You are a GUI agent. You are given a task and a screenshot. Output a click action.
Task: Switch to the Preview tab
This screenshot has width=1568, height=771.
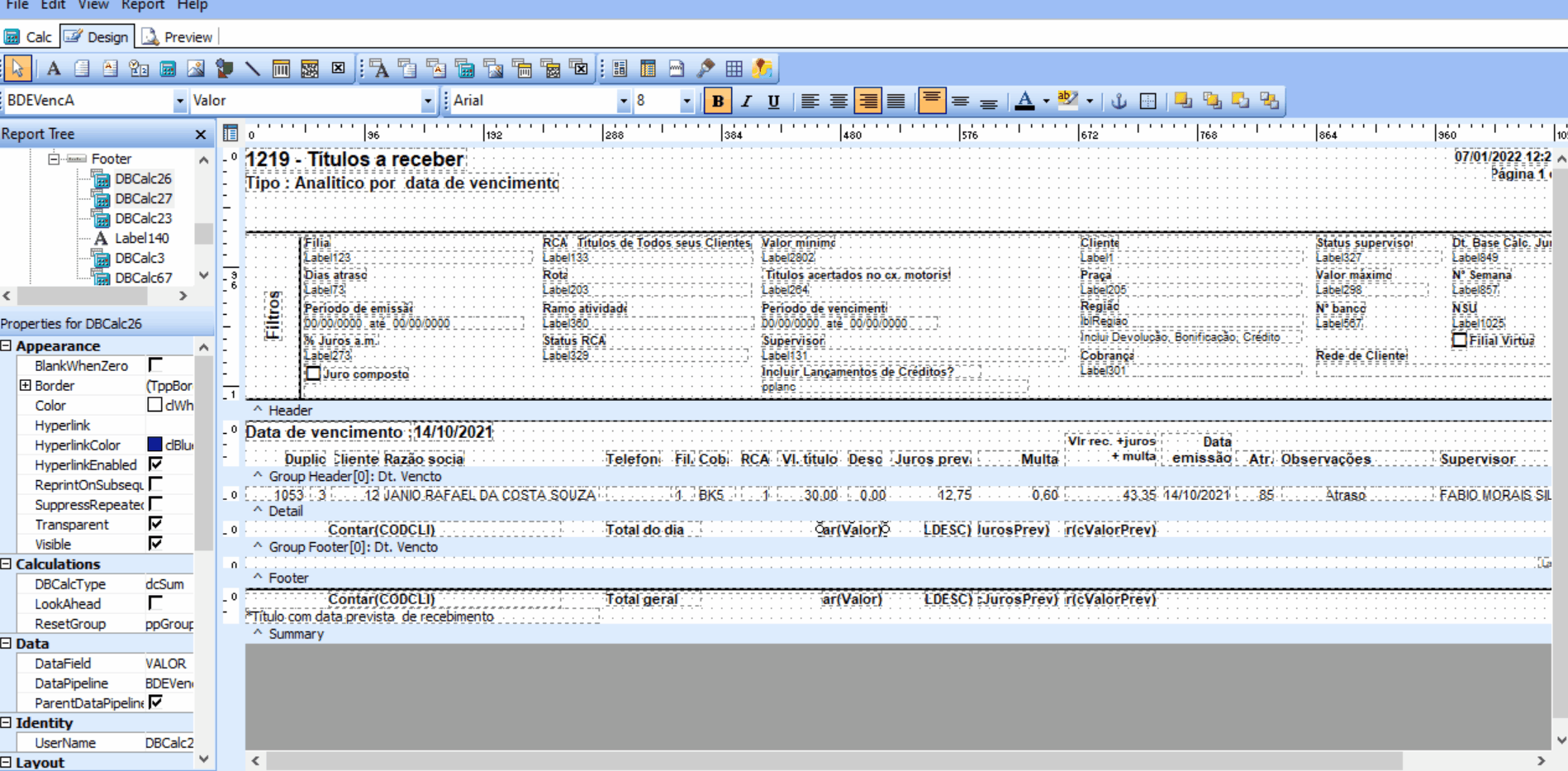[178, 36]
